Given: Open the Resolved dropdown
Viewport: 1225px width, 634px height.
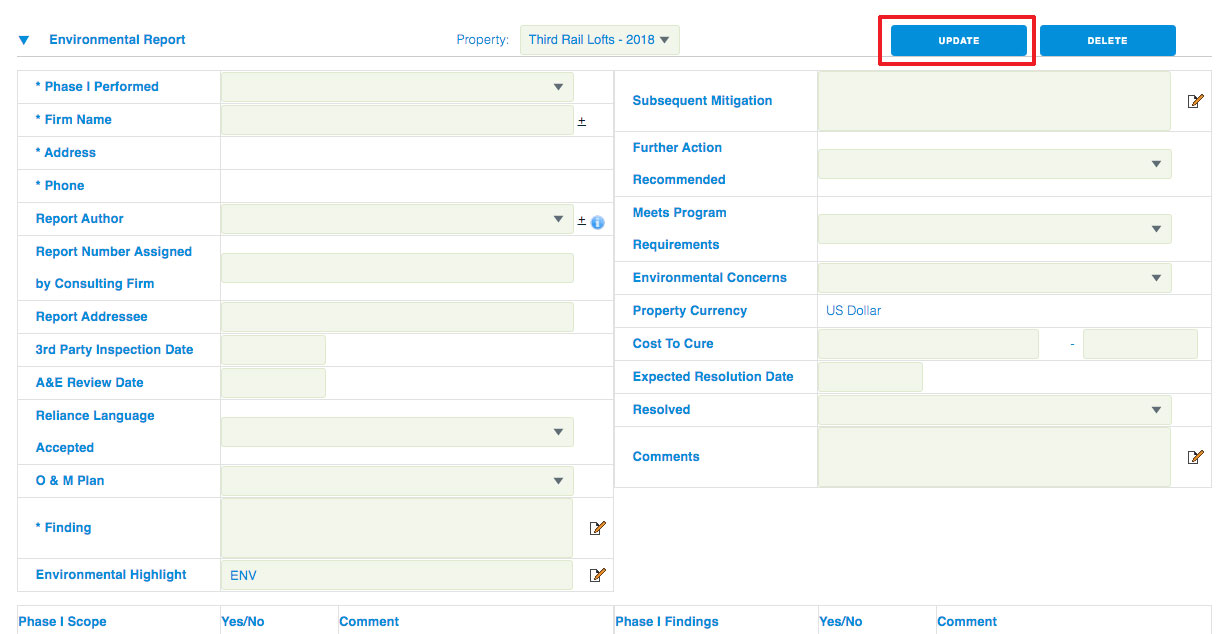Looking at the screenshot, I should (x=994, y=410).
